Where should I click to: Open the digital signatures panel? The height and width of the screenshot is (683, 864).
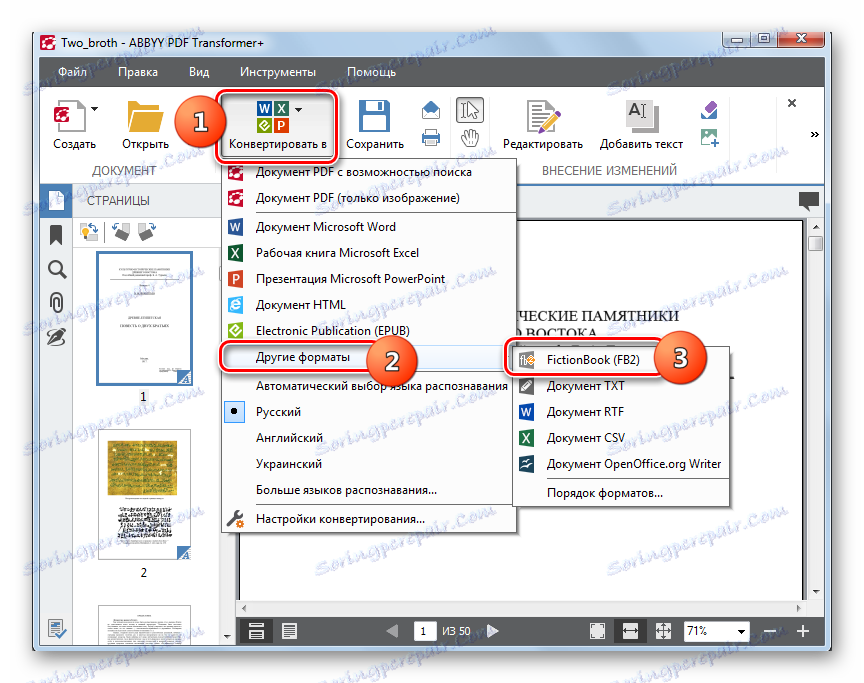click(x=56, y=337)
